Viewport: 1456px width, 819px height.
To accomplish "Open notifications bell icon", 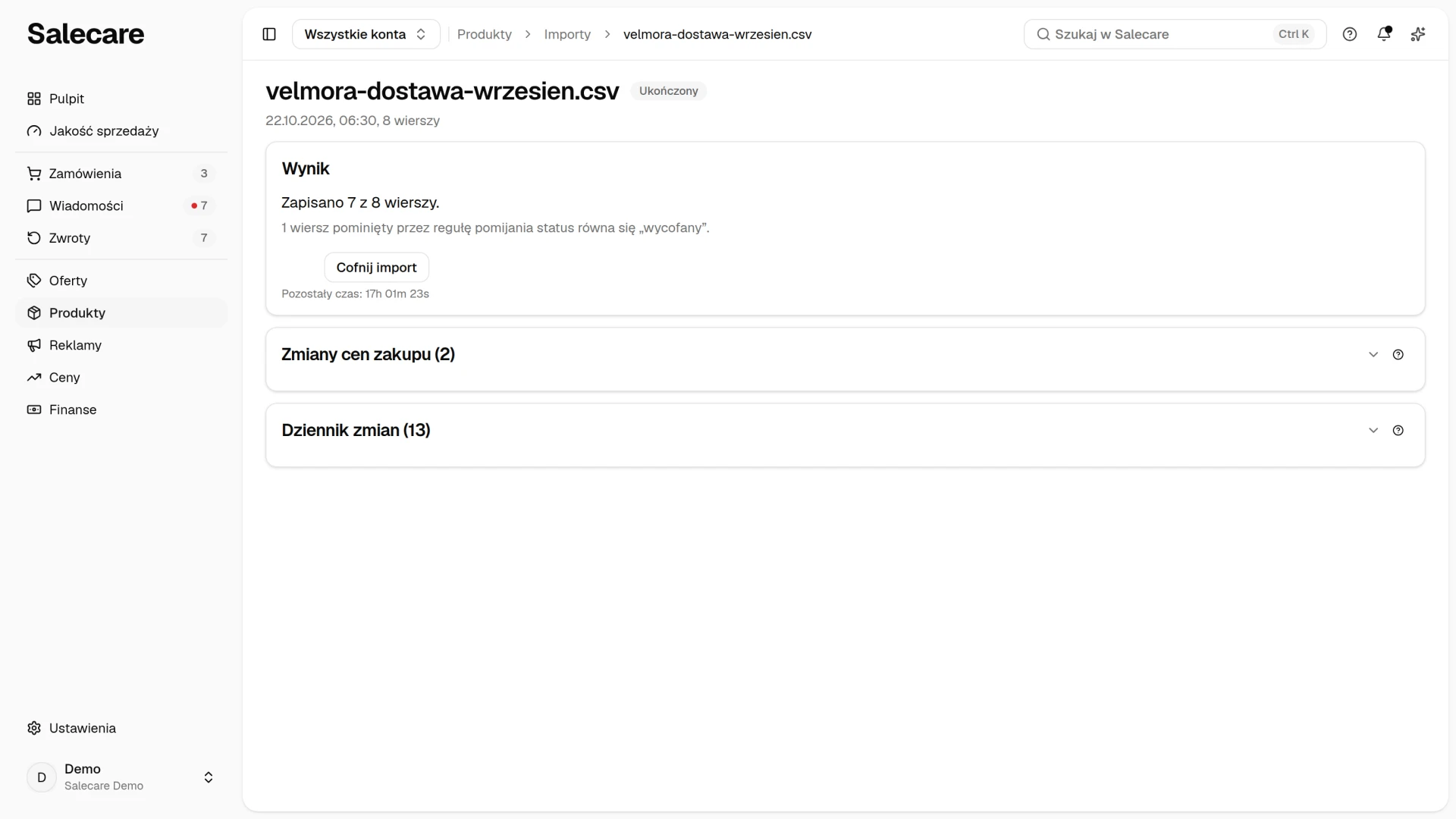I will (x=1384, y=34).
